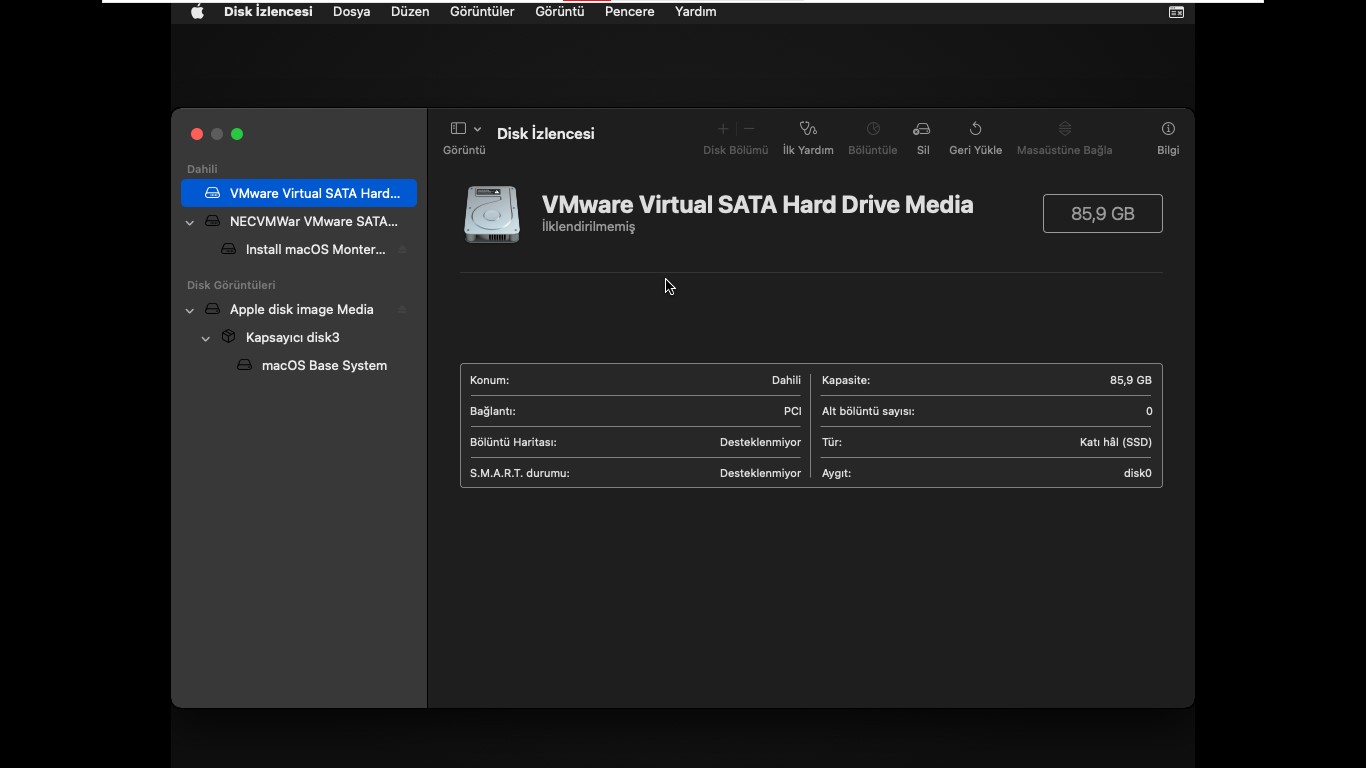1366x768 pixels.
Task: Collapse the NECVMWar VMware SATA row
Action: (190, 222)
